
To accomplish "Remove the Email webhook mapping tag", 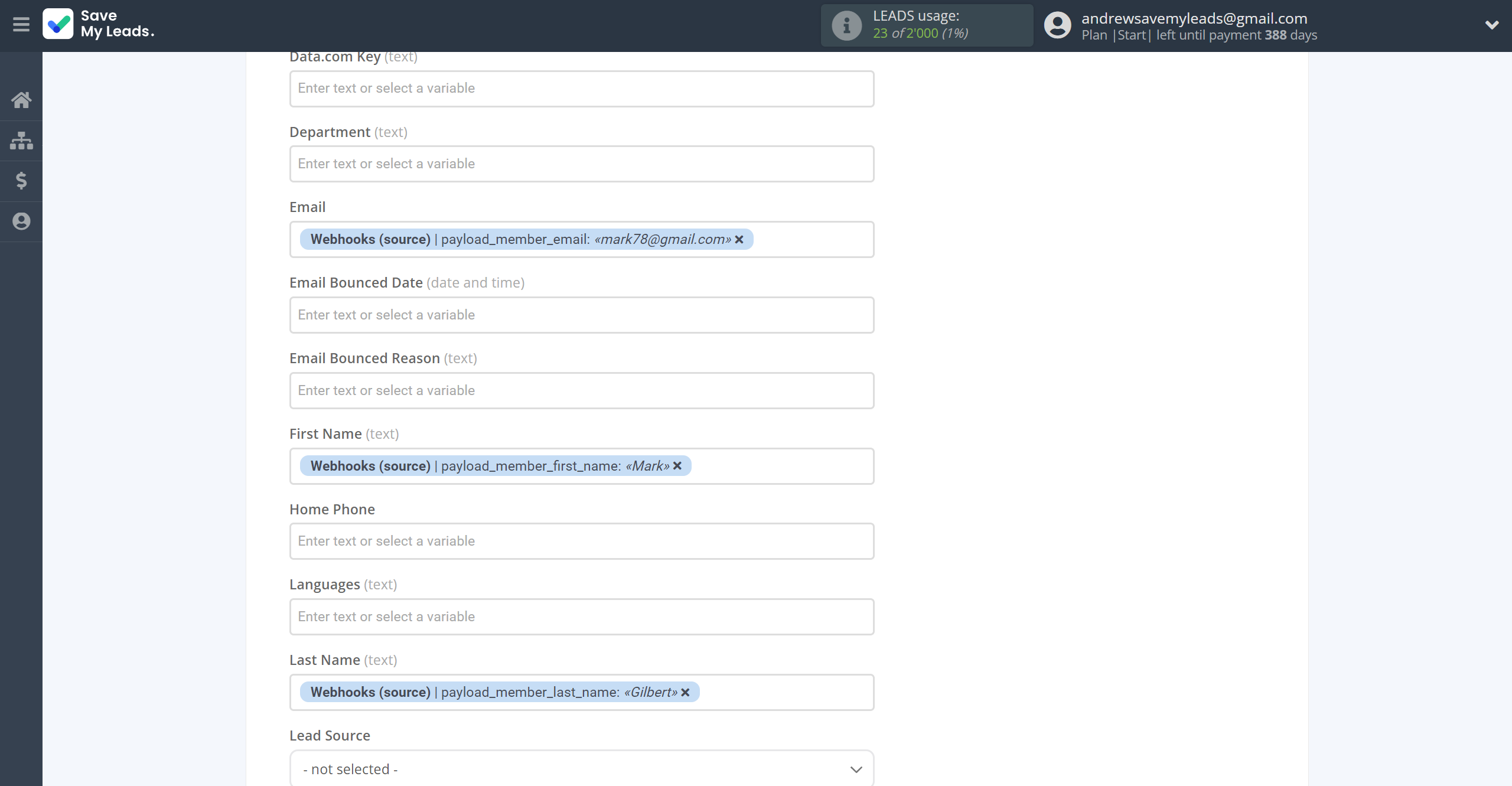I will click(x=741, y=239).
